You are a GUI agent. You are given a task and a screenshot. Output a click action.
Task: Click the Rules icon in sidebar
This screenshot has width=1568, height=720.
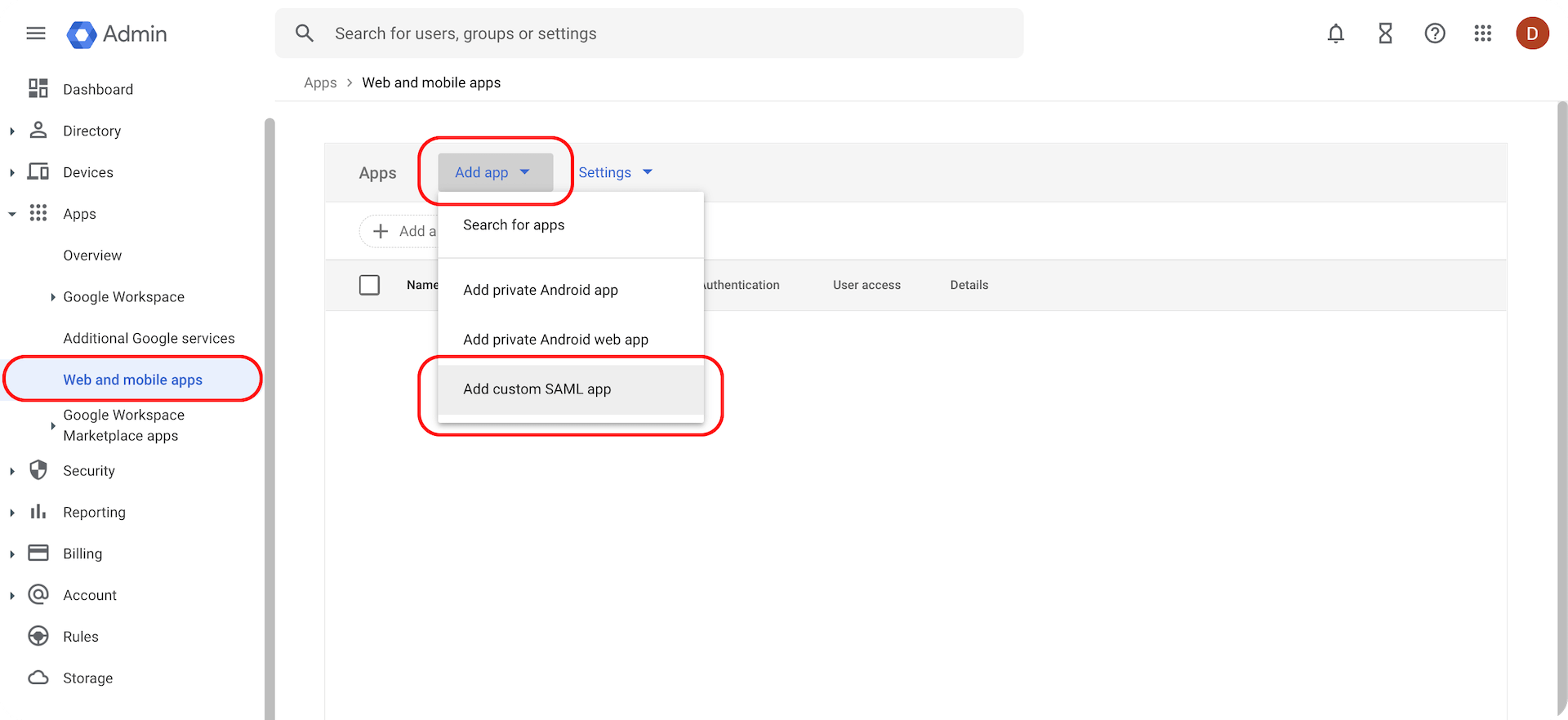coord(38,636)
